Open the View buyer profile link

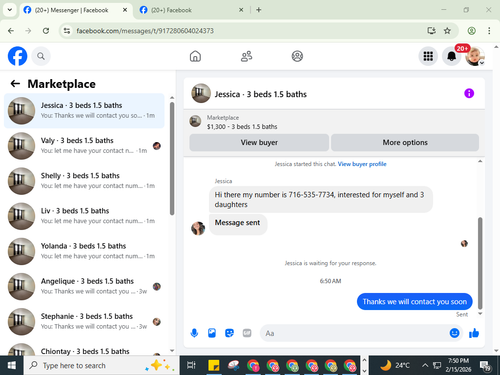click(362, 164)
